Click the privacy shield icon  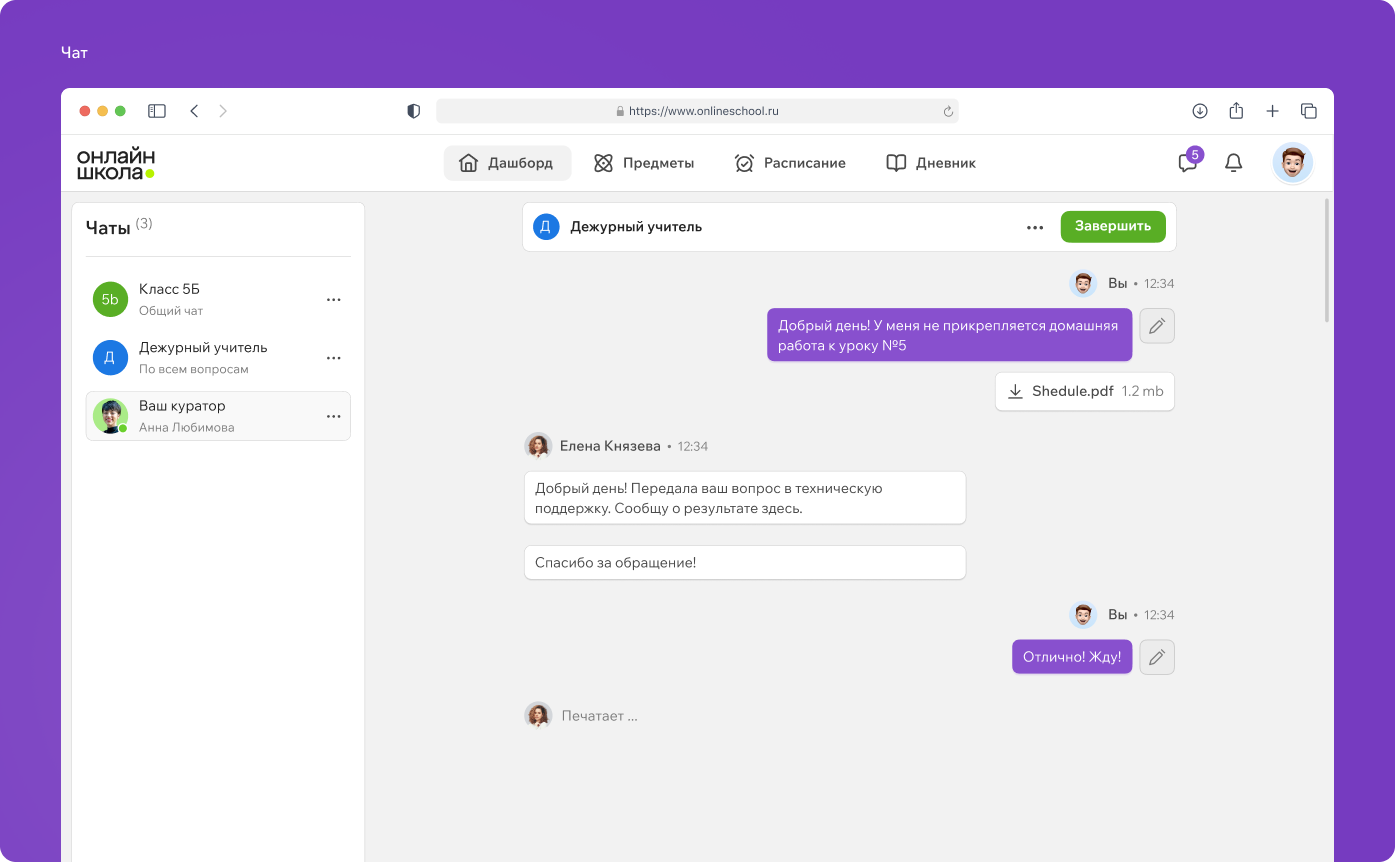pyautogui.click(x=414, y=111)
